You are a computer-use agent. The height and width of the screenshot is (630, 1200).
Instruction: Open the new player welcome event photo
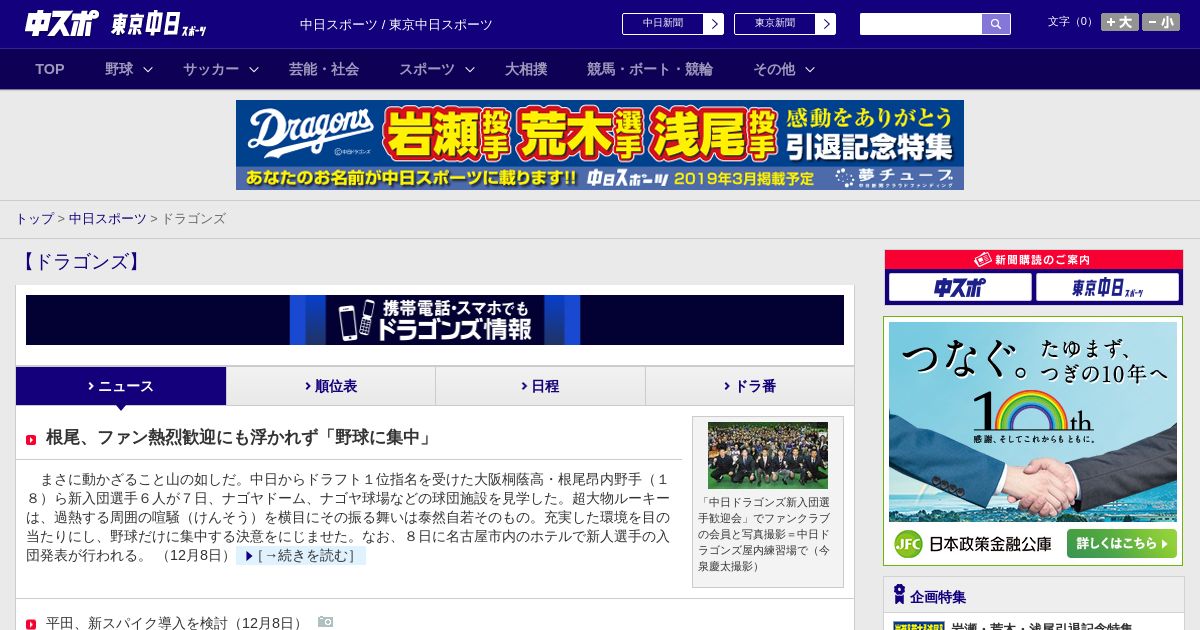768,455
